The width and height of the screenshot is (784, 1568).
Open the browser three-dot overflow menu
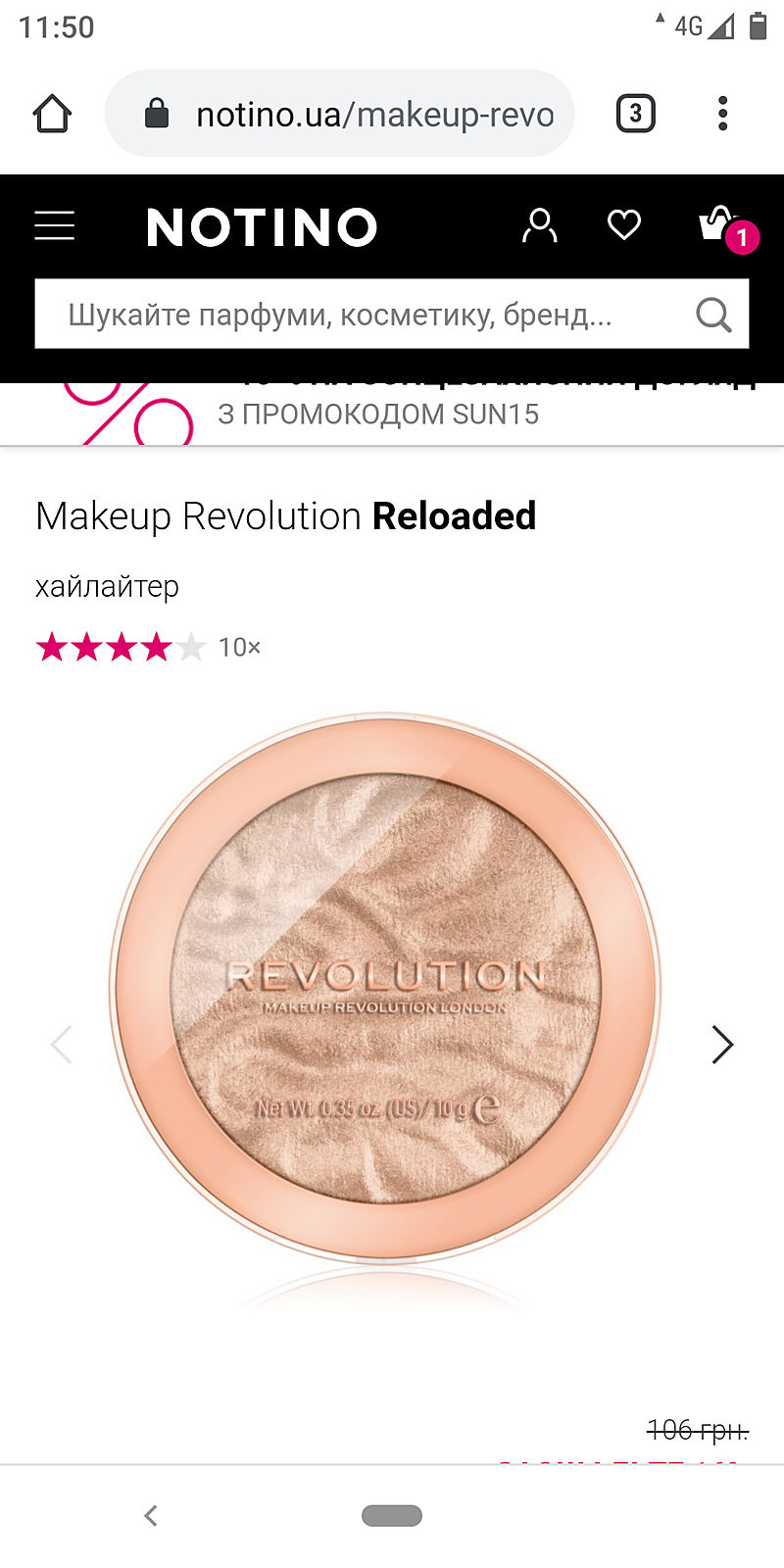[723, 114]
